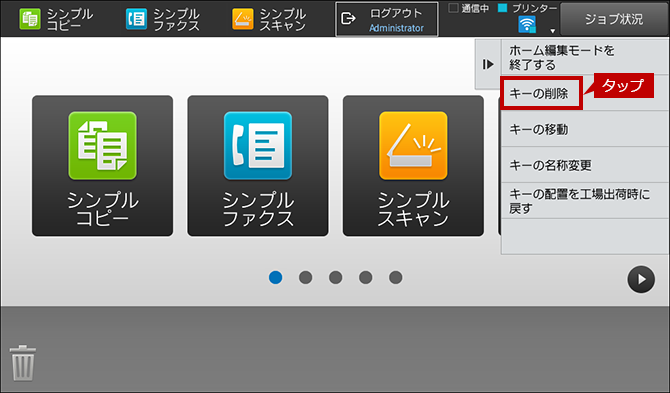670x393 pixels.
Task: Click the wireless network status icon
Action: 527,24
